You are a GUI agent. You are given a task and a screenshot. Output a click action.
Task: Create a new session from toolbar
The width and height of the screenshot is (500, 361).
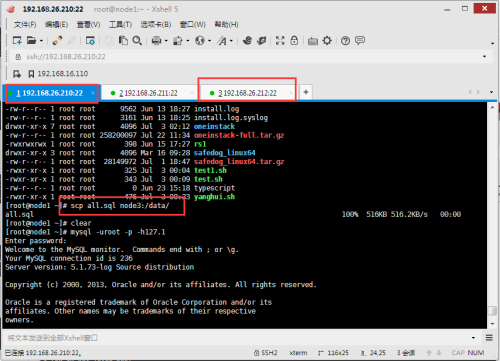tap(17, 41)
